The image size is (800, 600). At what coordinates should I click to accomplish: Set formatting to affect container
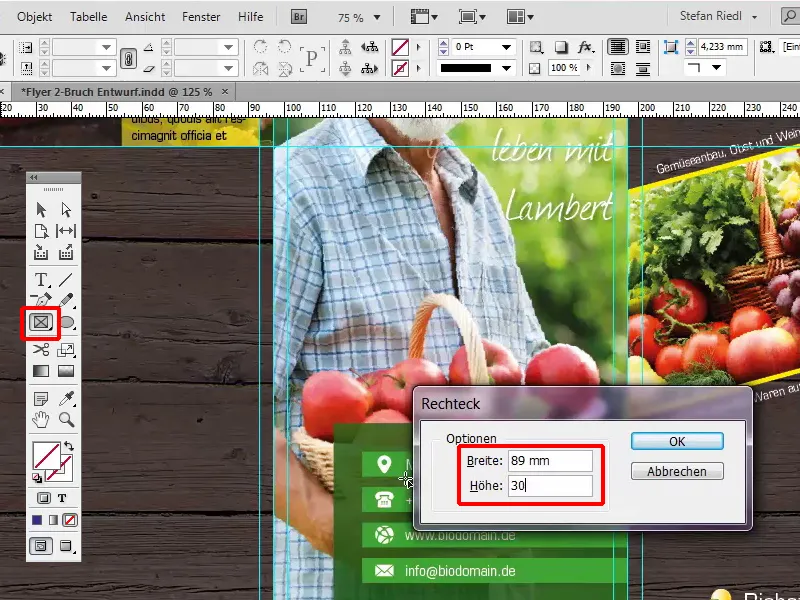coord(44,498)
